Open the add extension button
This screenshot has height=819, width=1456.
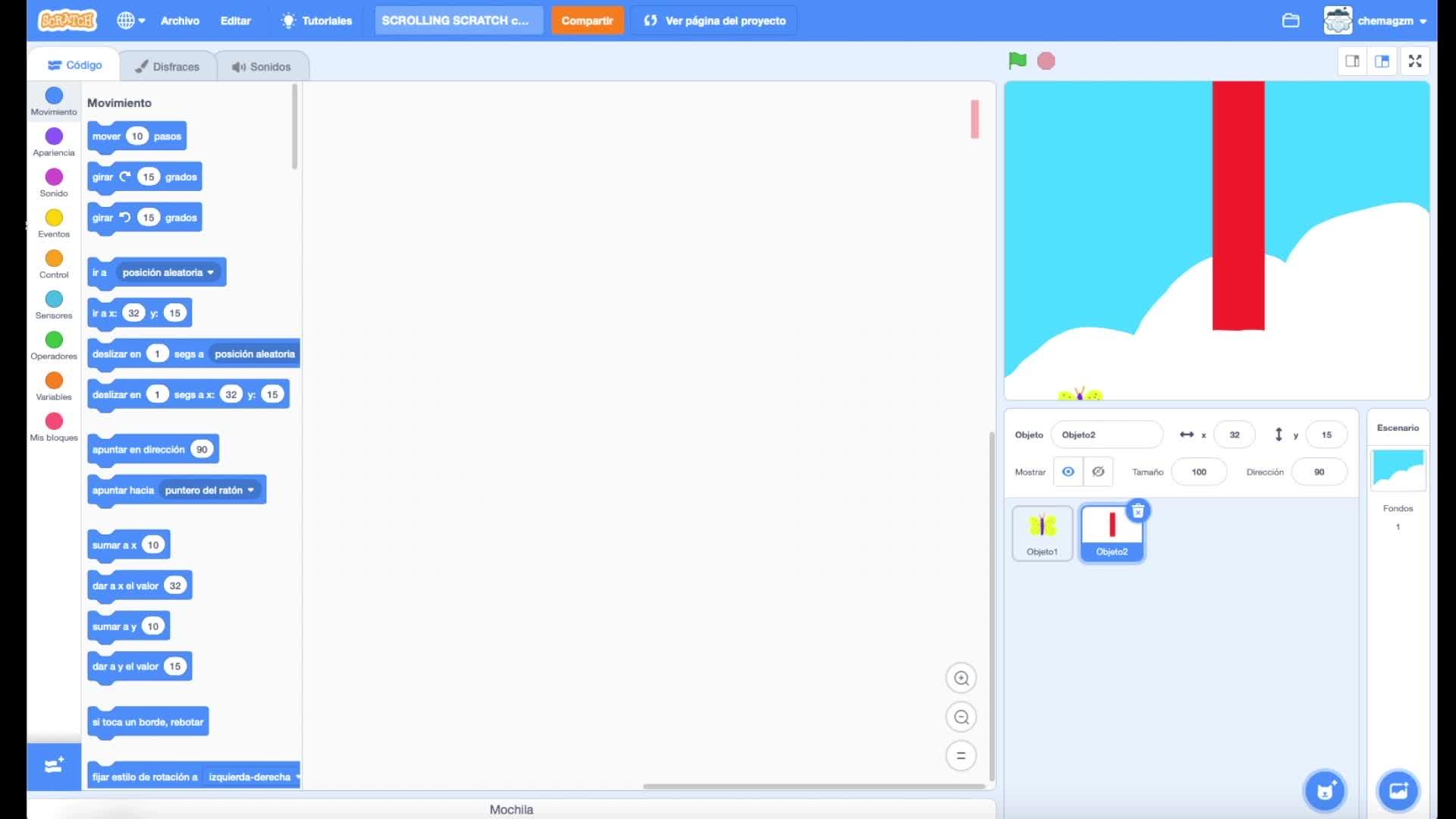[x=53, y=765]
